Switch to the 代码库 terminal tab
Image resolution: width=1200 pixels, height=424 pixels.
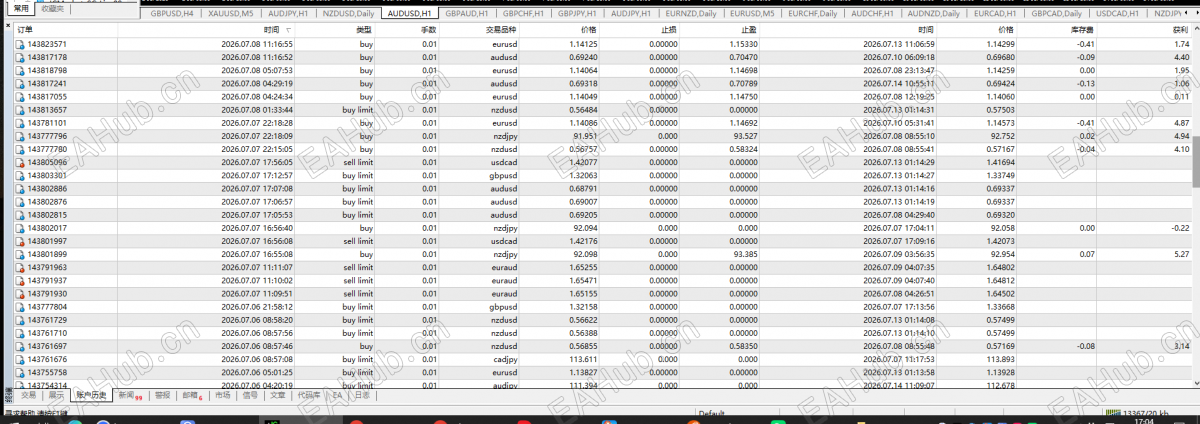click(x=309, y=395)
